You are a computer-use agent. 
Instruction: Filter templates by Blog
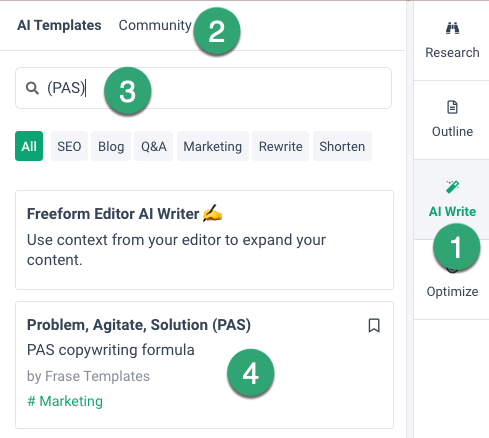click(x=111, y=146)
